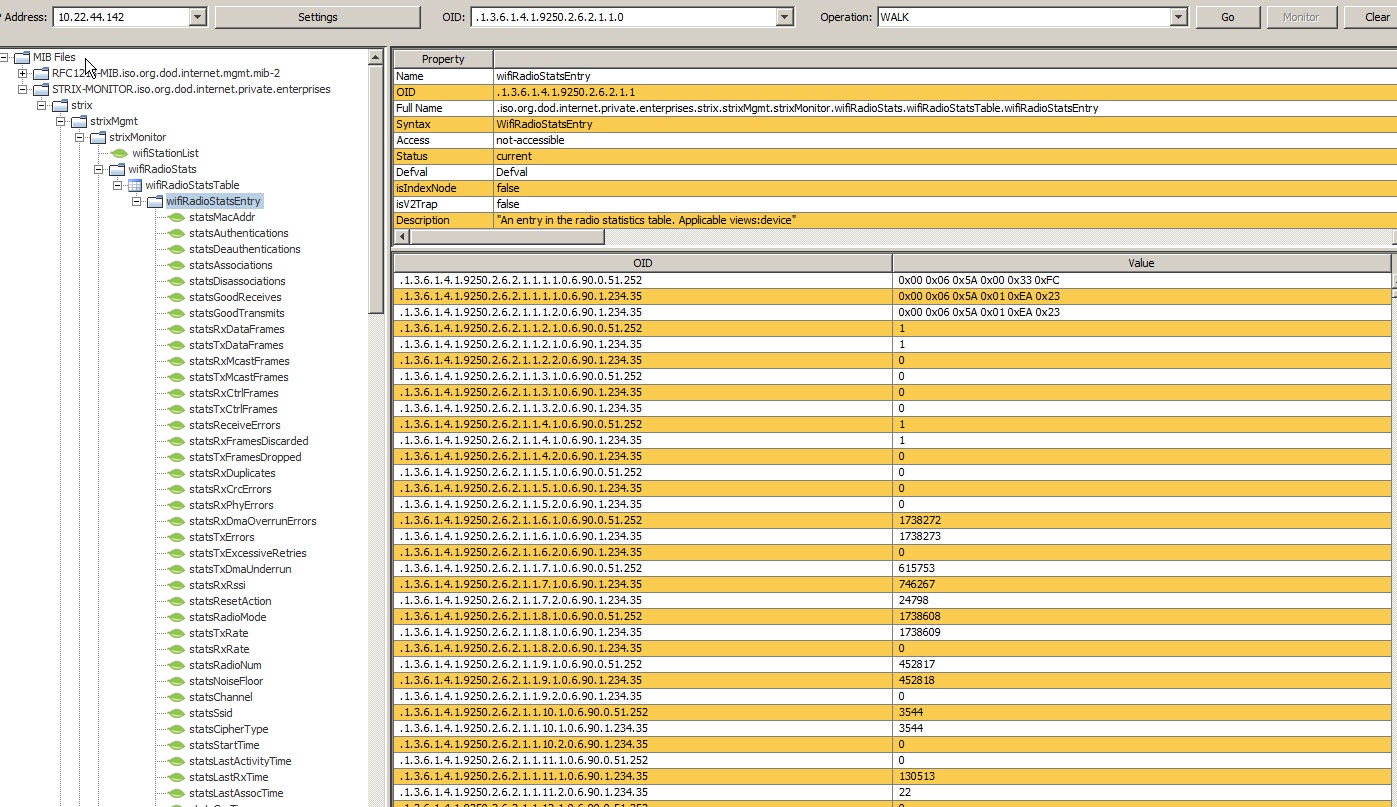Collapse the wifiRadioStatsTable node
Screen dimensions: 1397x807
pos(118,185)
